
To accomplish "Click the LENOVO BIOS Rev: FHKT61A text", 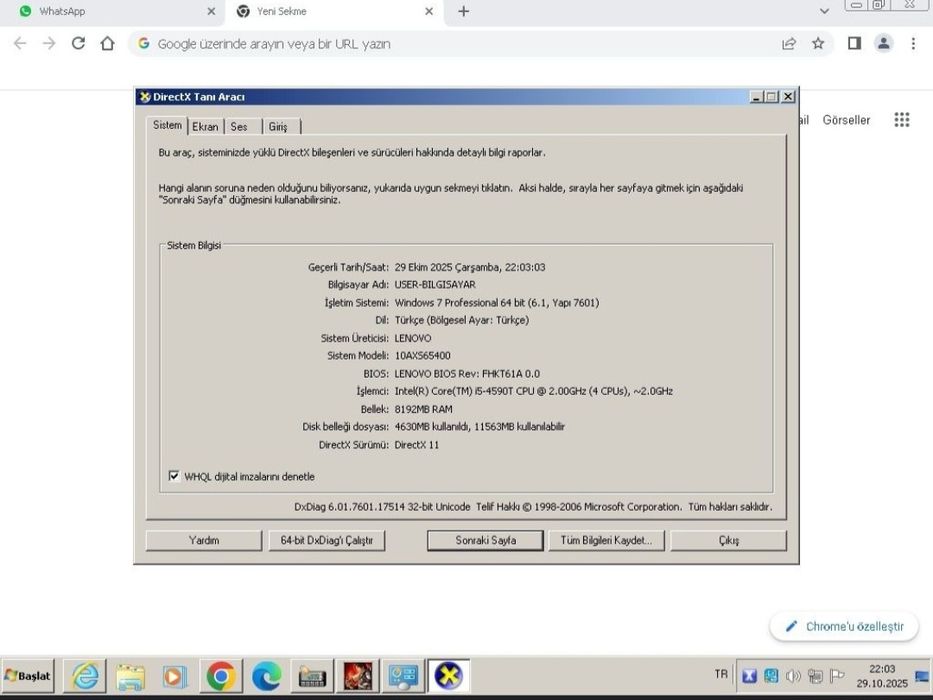I will pos(467,374).
